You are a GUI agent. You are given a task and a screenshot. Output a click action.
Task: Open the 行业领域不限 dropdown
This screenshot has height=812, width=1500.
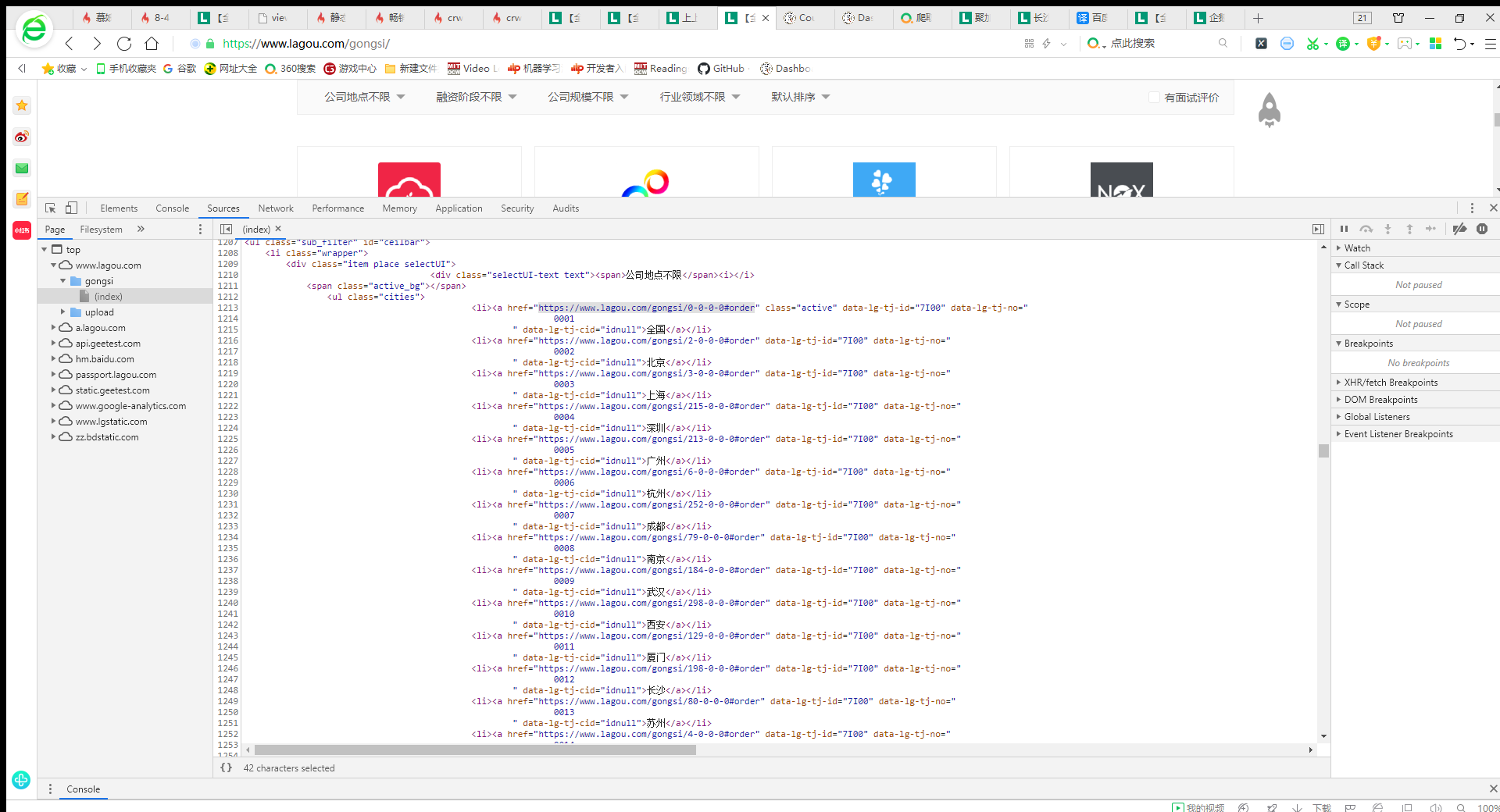click(700, 97)
